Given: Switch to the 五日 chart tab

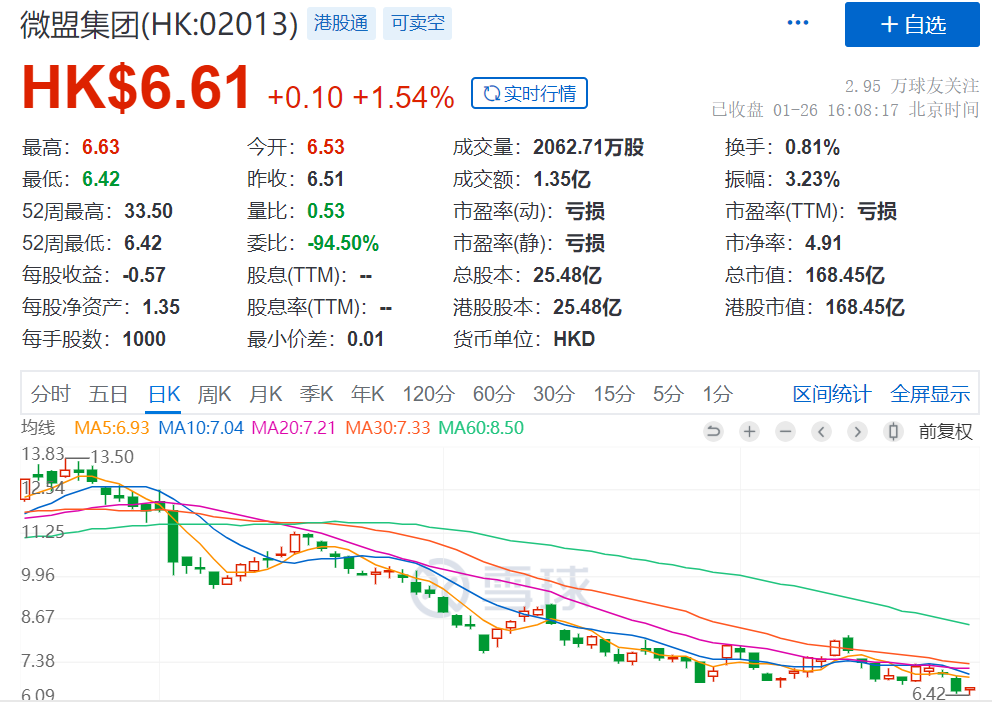Looking at the screenshot, I should pos(108,394).
